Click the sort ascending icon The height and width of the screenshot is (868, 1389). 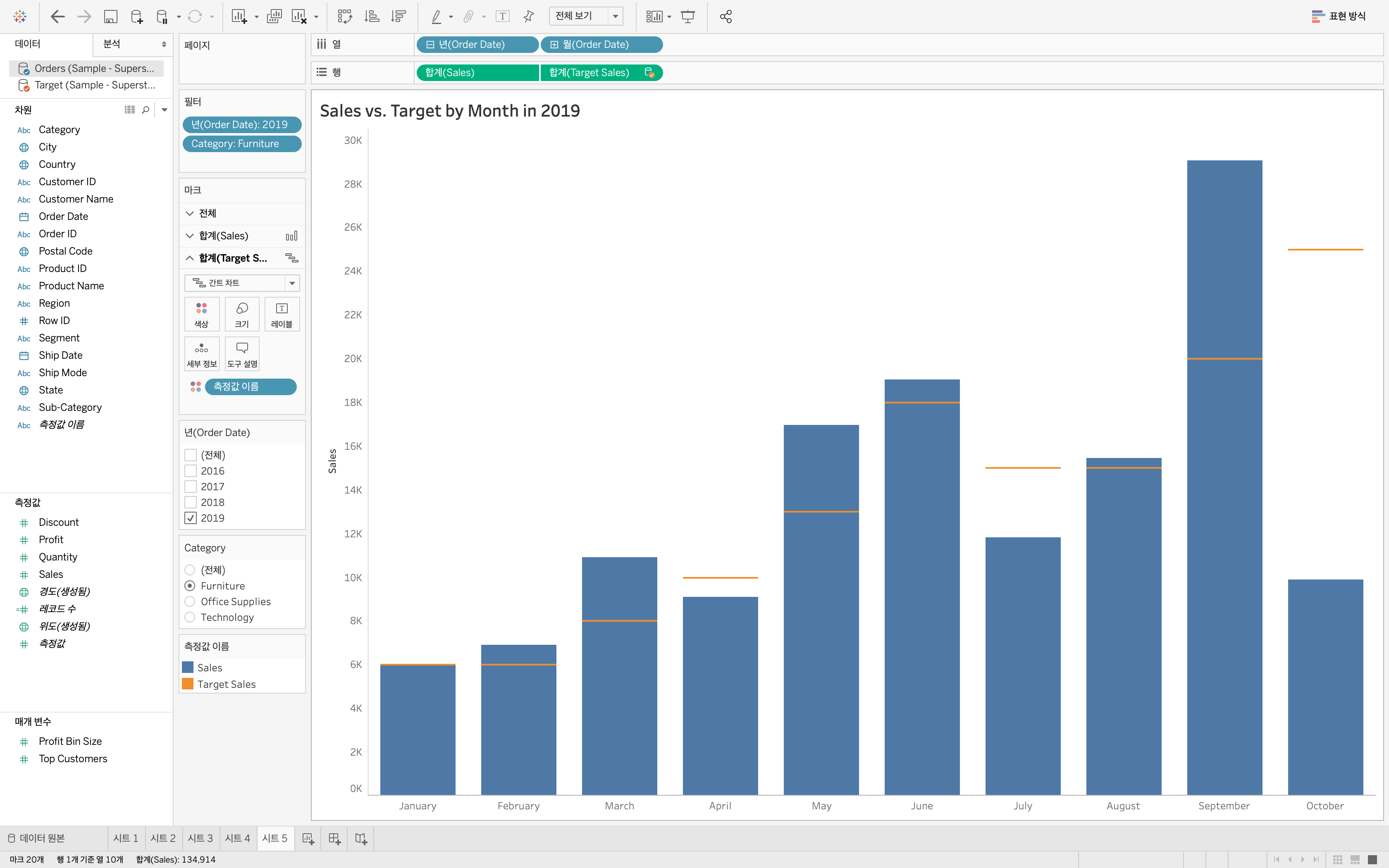coord(372,17)
